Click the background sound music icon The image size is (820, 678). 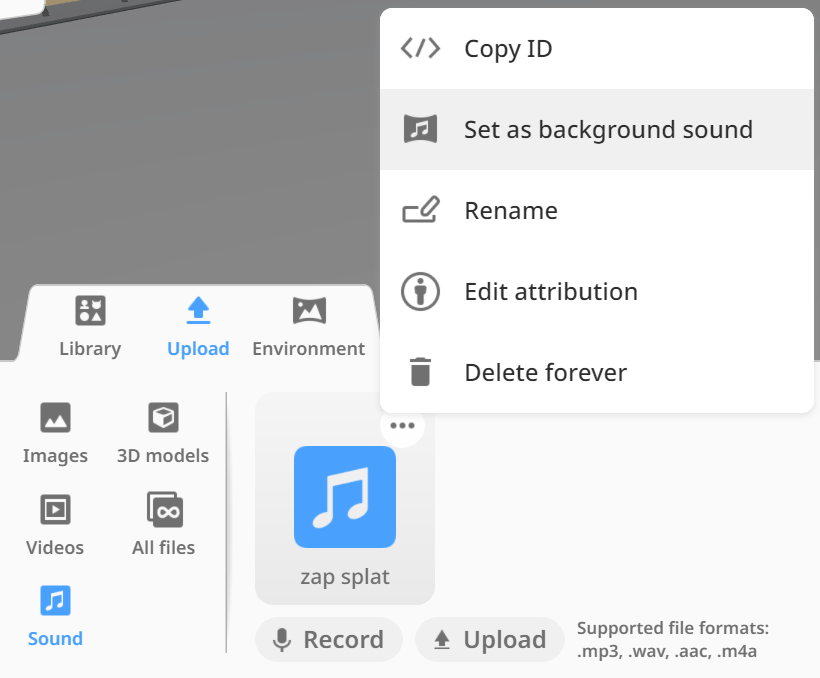click(420, 129)
